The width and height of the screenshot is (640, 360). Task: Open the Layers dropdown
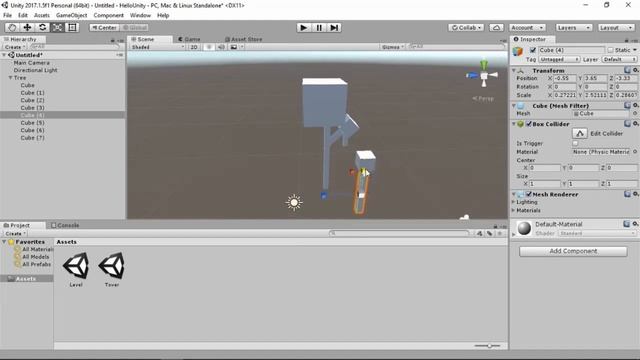point(573,27)
